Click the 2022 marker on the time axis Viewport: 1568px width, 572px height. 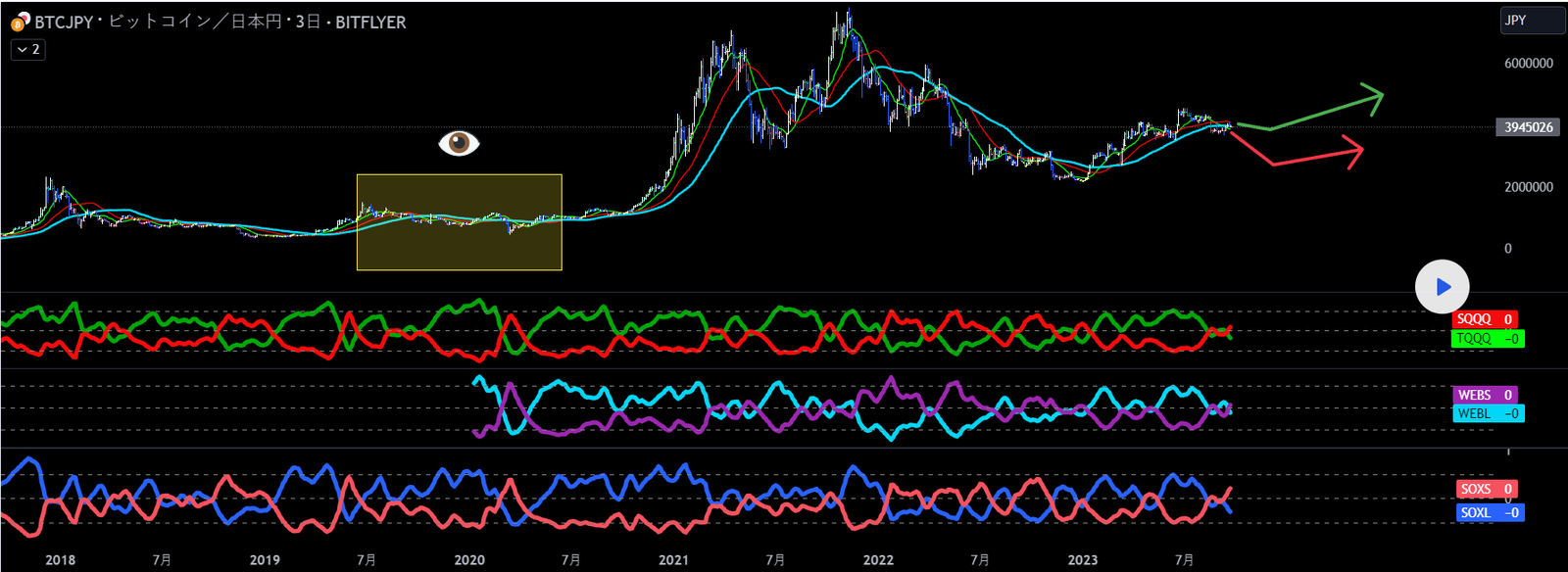point(878,560)
